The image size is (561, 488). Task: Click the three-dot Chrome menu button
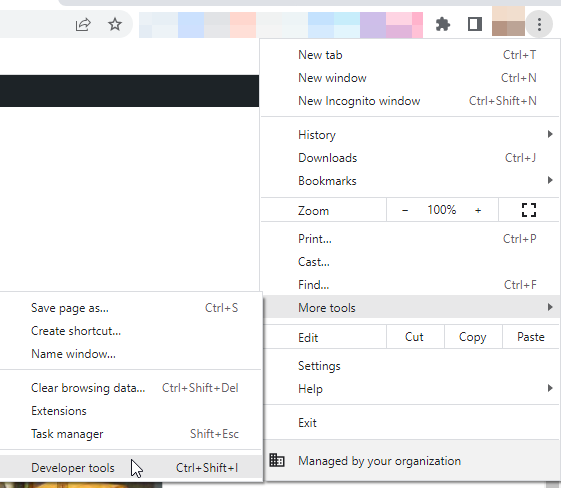pos(539,24)
